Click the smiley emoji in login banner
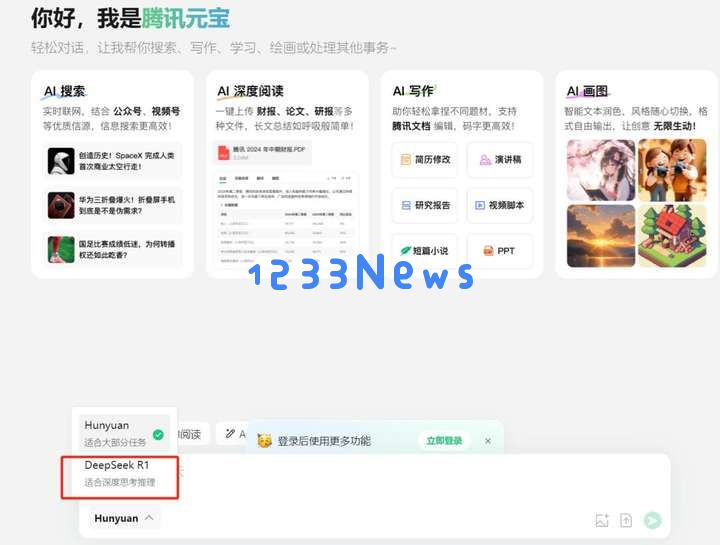720x545 pixels. [x=264, y=441]
